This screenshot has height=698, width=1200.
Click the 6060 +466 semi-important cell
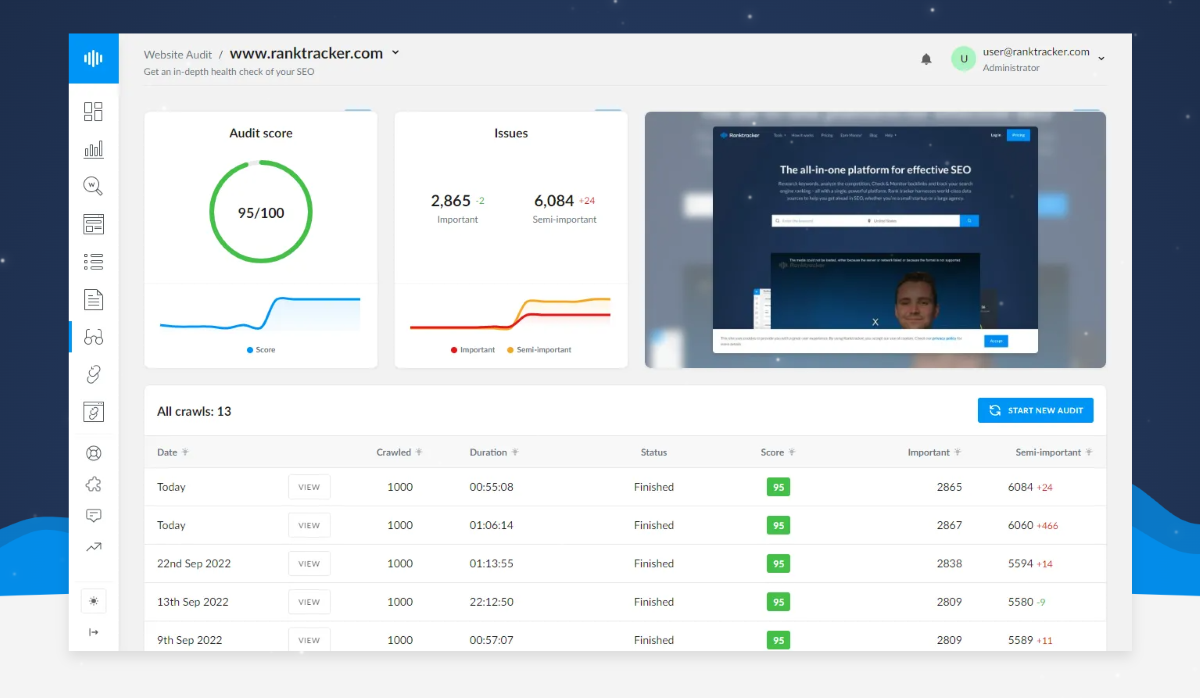1033,525
